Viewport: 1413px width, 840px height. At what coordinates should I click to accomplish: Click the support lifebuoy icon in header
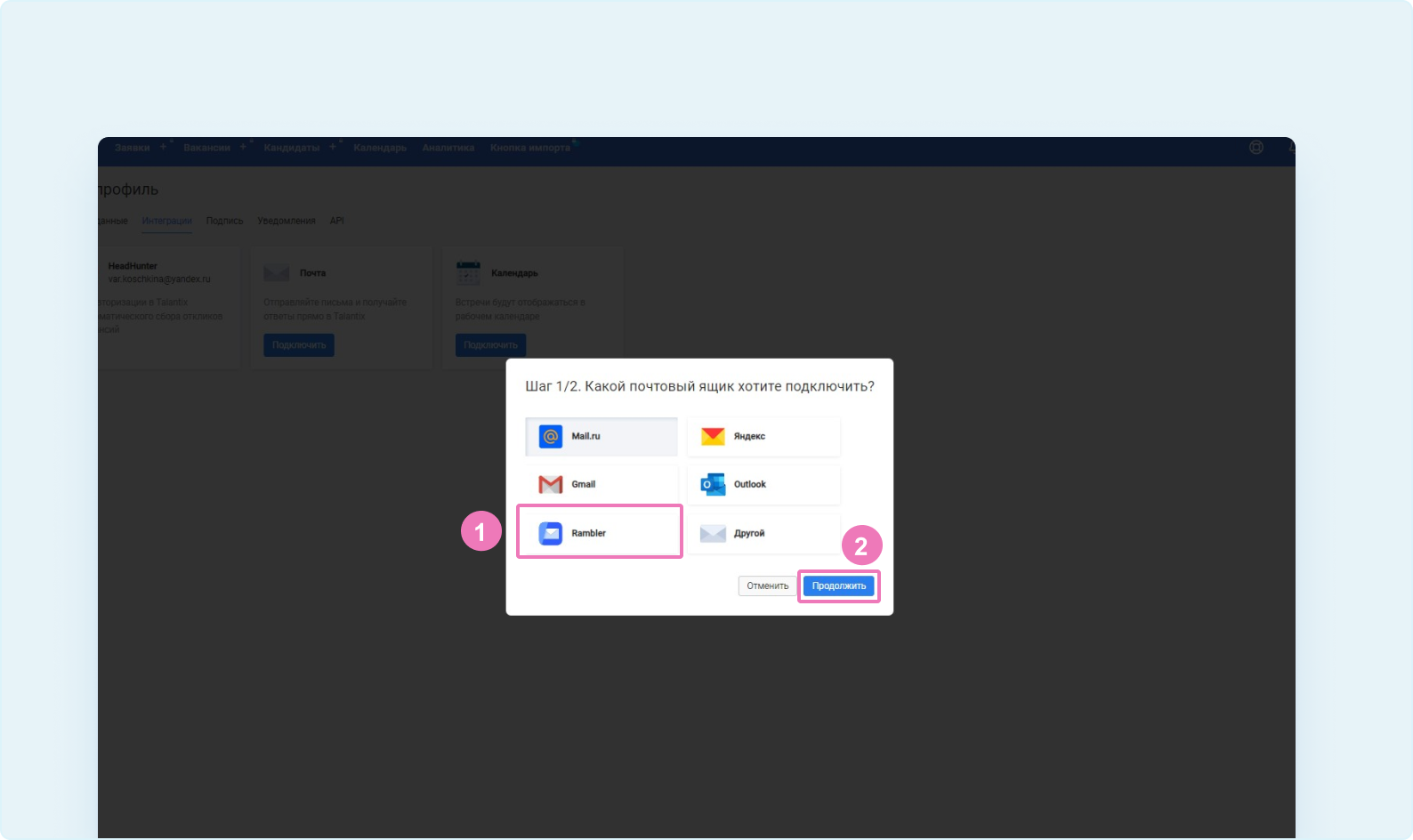(1256, 148)
